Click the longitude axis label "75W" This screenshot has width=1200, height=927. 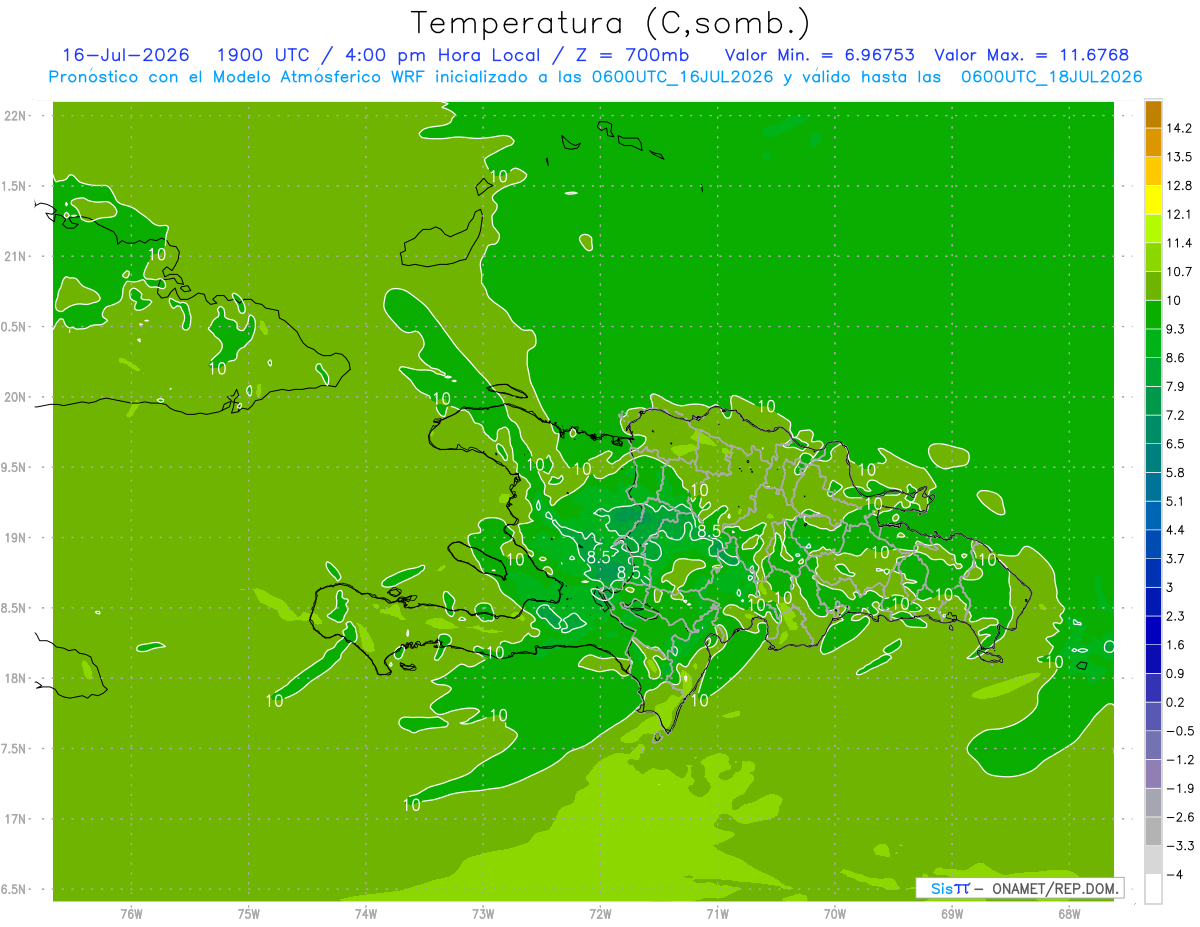point(249,913)
